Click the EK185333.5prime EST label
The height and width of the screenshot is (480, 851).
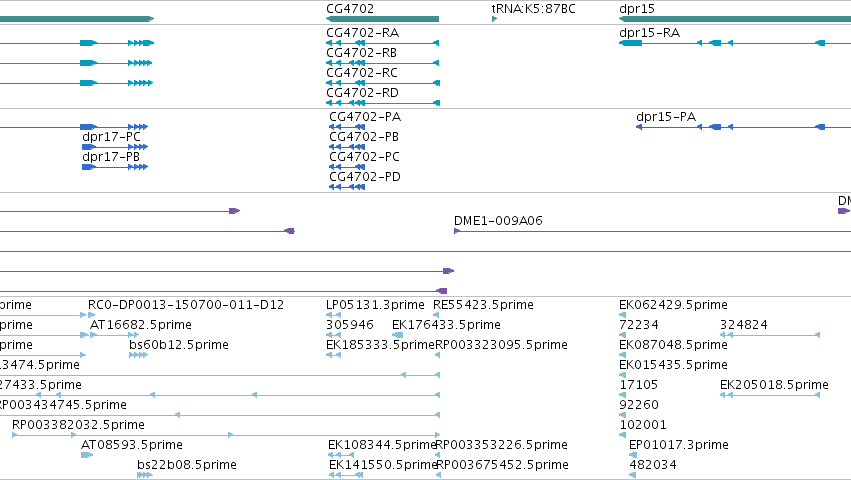[x=380, y=345]
